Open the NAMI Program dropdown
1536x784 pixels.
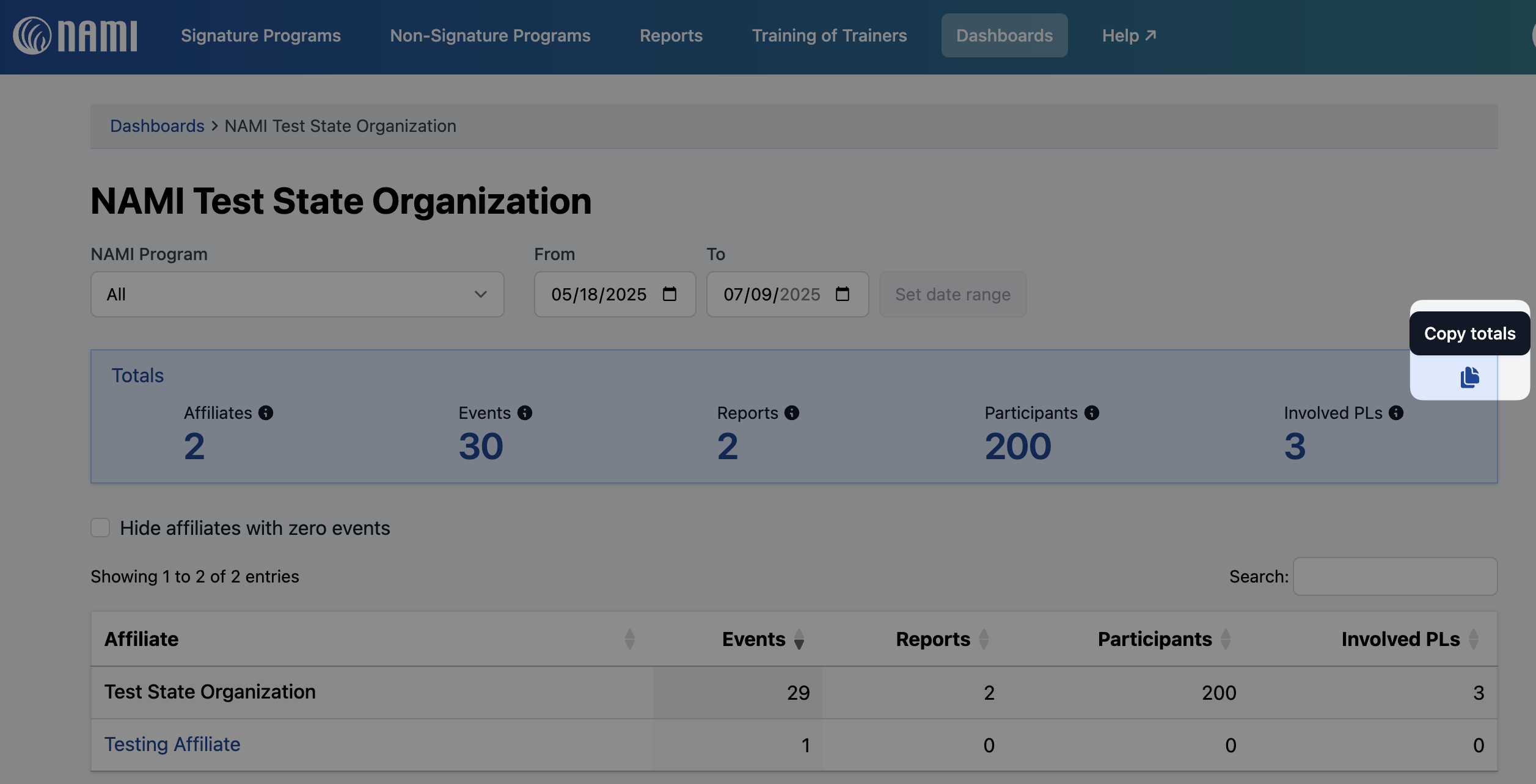(298, 294)
